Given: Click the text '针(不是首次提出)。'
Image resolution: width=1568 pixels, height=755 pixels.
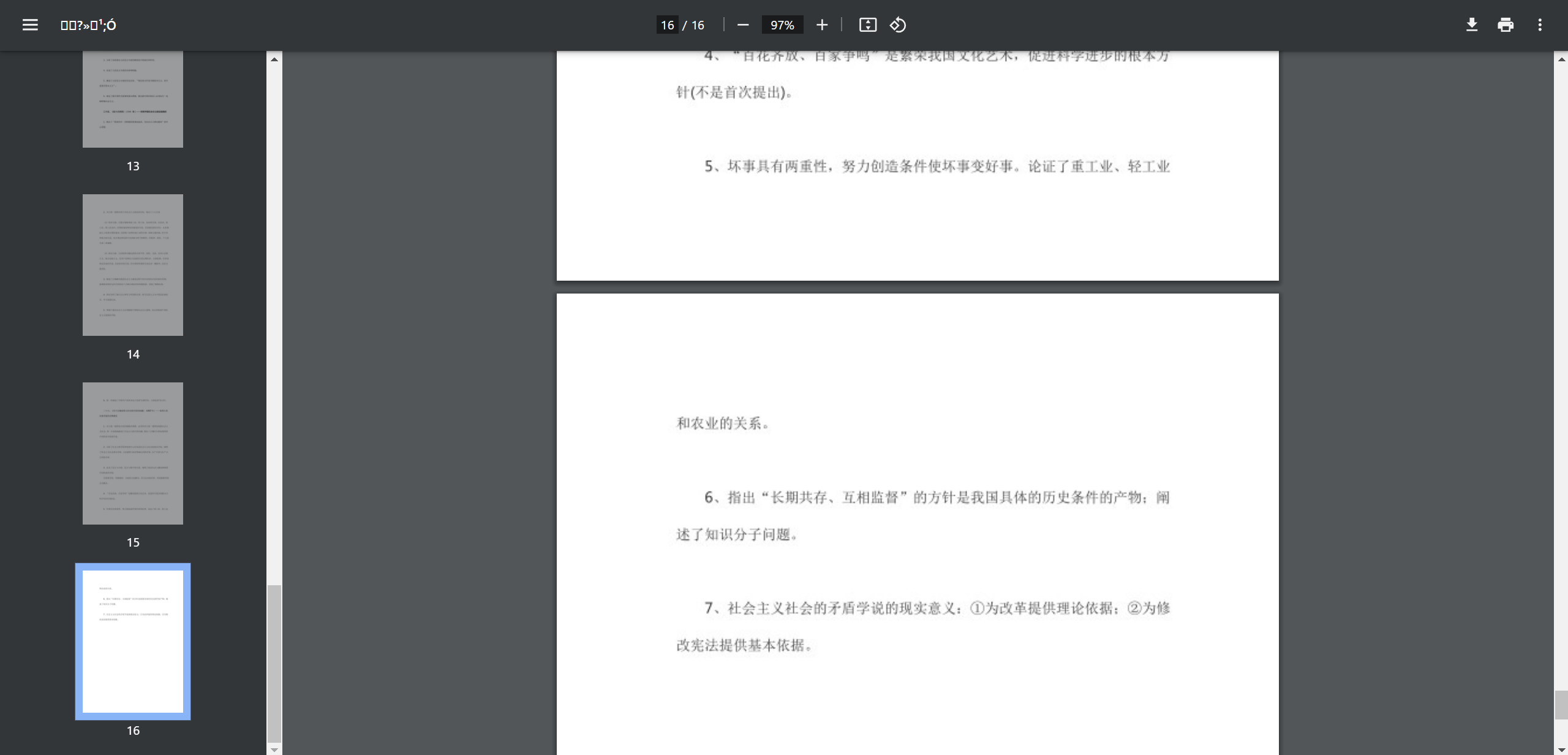Looking at the screenshot, I should point(734,93).
